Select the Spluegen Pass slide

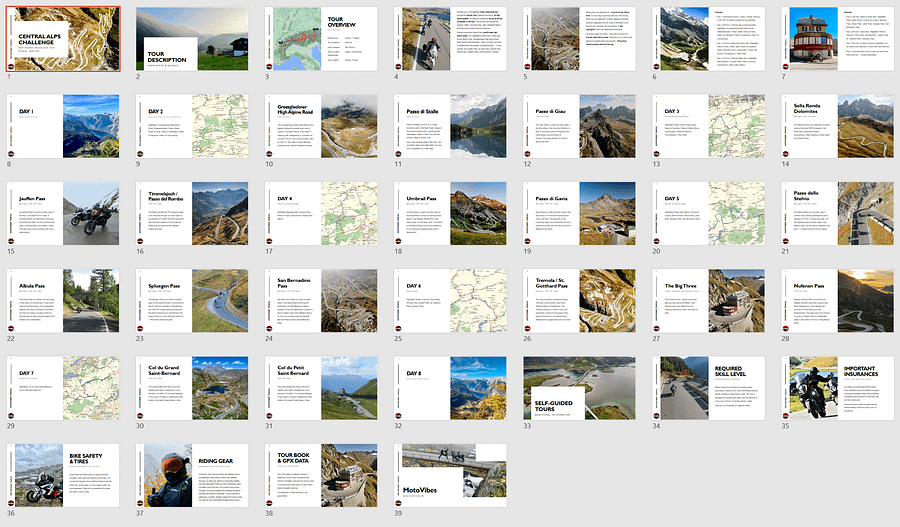192,301
